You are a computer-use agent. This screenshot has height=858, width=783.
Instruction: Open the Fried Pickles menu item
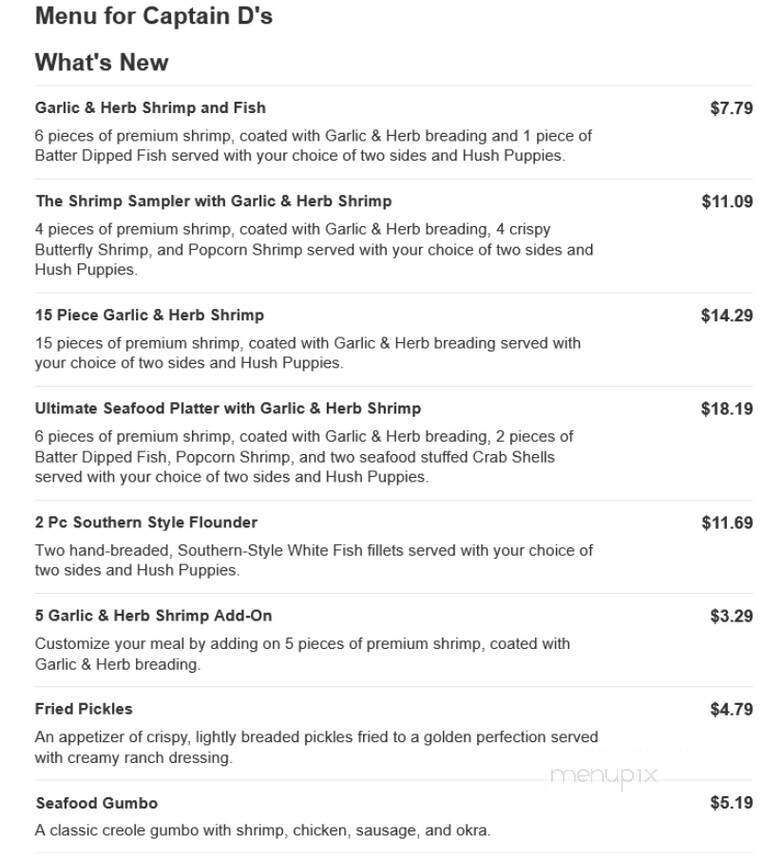(84, 709)
